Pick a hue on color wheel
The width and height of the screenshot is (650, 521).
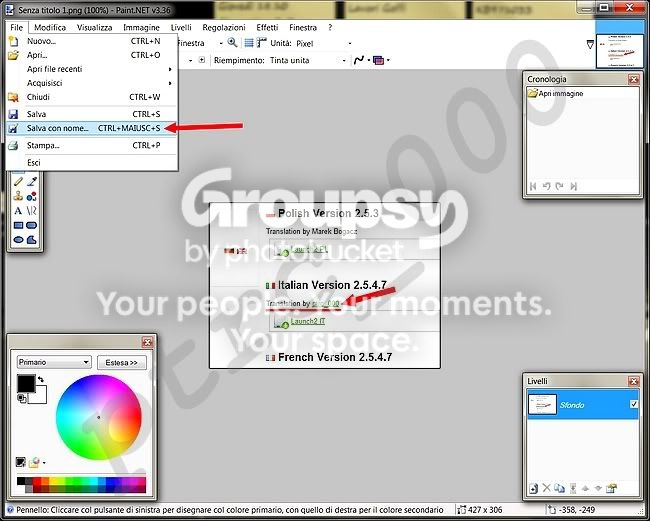[99, 417]
